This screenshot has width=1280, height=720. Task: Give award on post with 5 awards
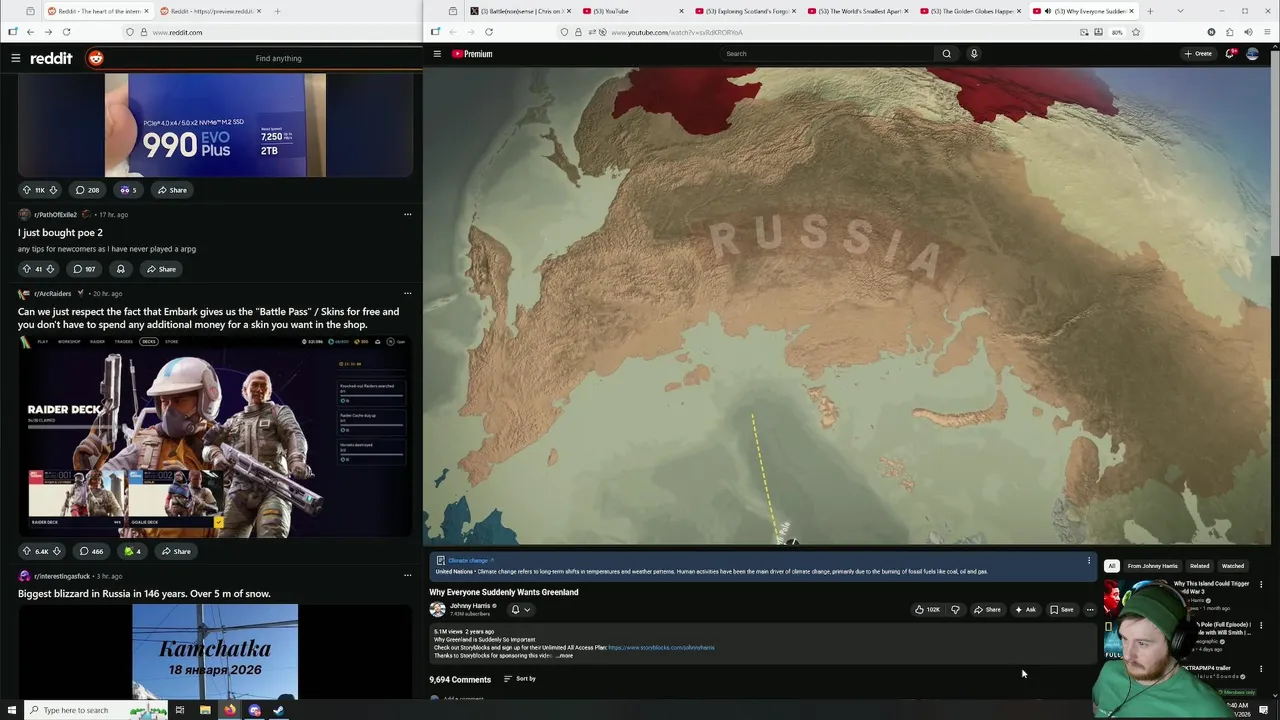tap(128, 190)
